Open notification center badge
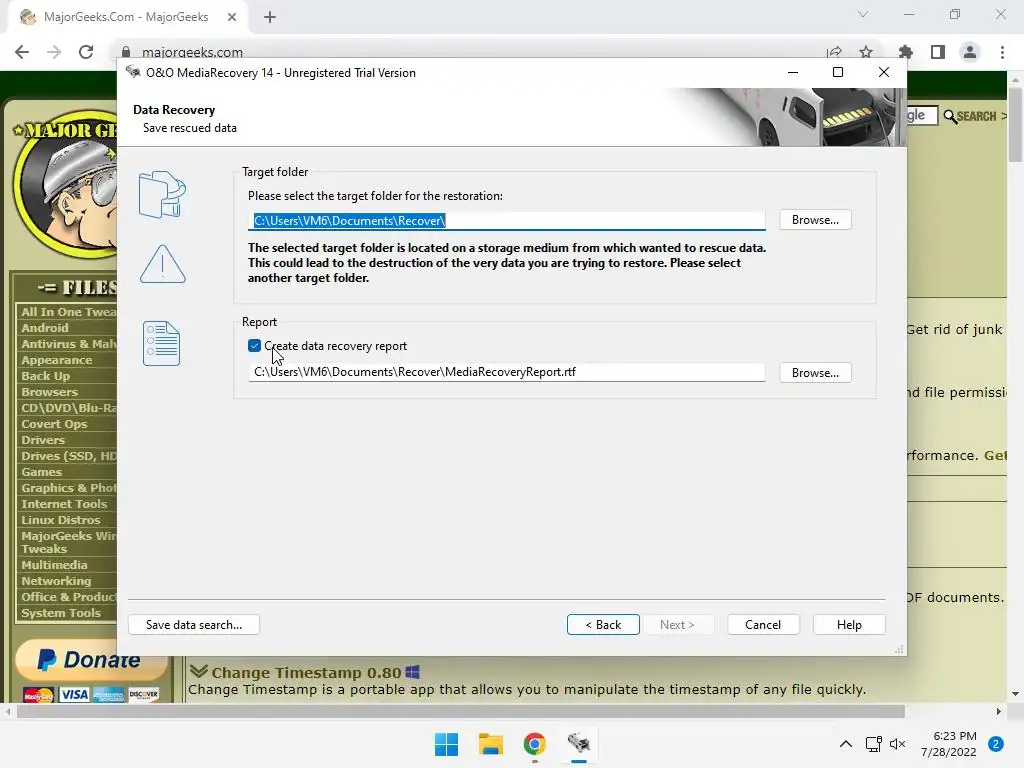Screen dimensions: 1024x768 (x=996, y=744)
